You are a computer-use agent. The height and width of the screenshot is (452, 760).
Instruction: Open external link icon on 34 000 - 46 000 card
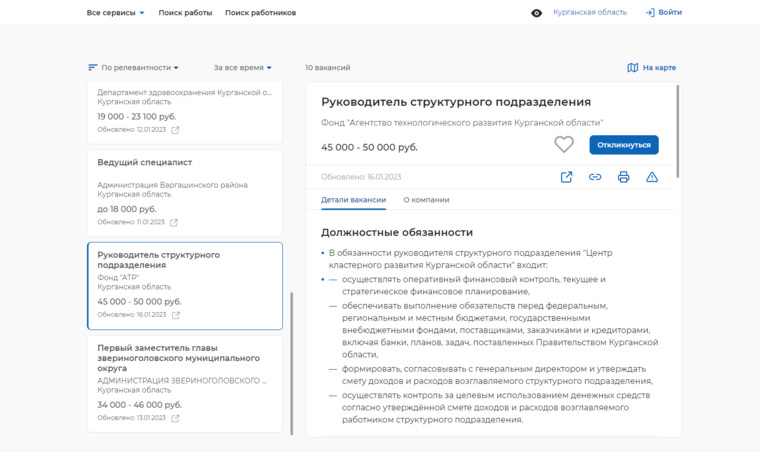coord(175,418)
